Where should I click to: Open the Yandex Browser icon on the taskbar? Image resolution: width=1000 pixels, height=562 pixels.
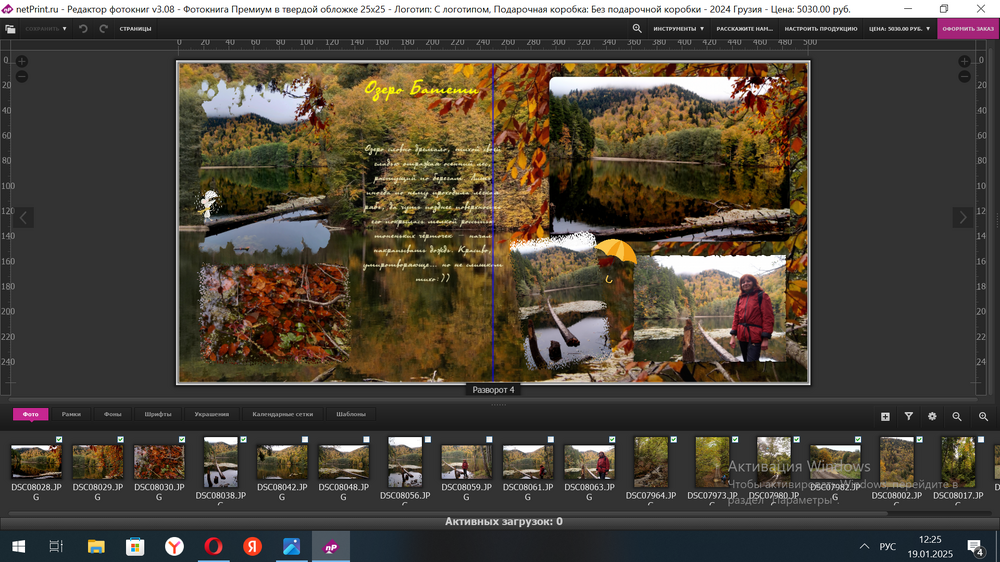pos(174,547)
